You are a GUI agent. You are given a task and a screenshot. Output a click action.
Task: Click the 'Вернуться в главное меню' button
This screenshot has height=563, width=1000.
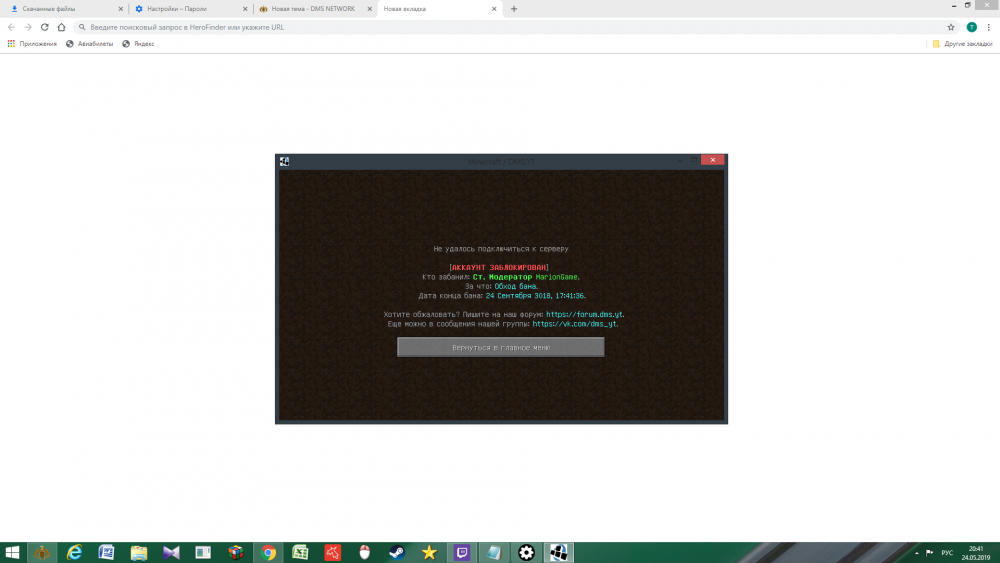coord(500,347)
